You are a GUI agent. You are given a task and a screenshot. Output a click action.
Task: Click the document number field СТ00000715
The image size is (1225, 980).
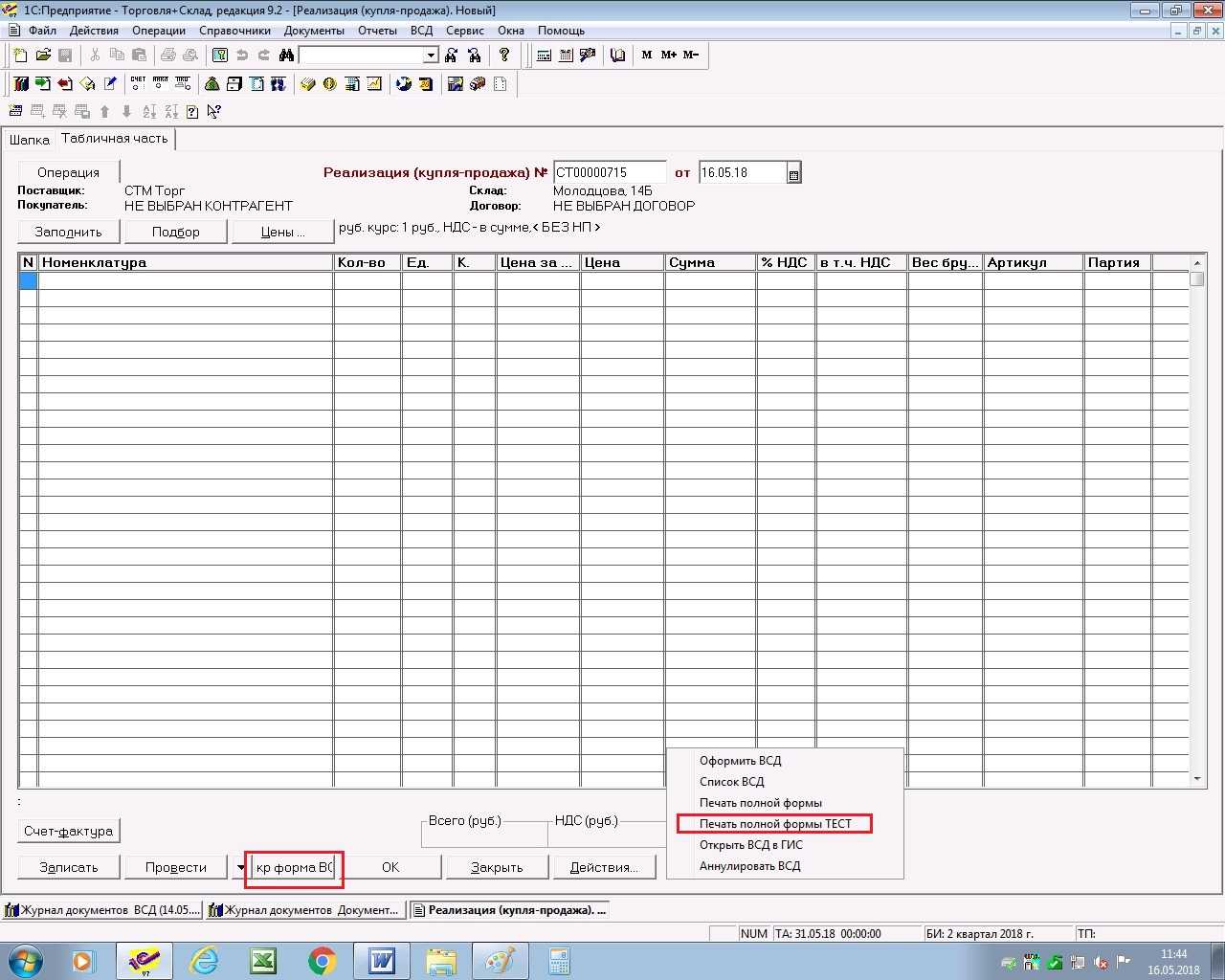[610, 173]
